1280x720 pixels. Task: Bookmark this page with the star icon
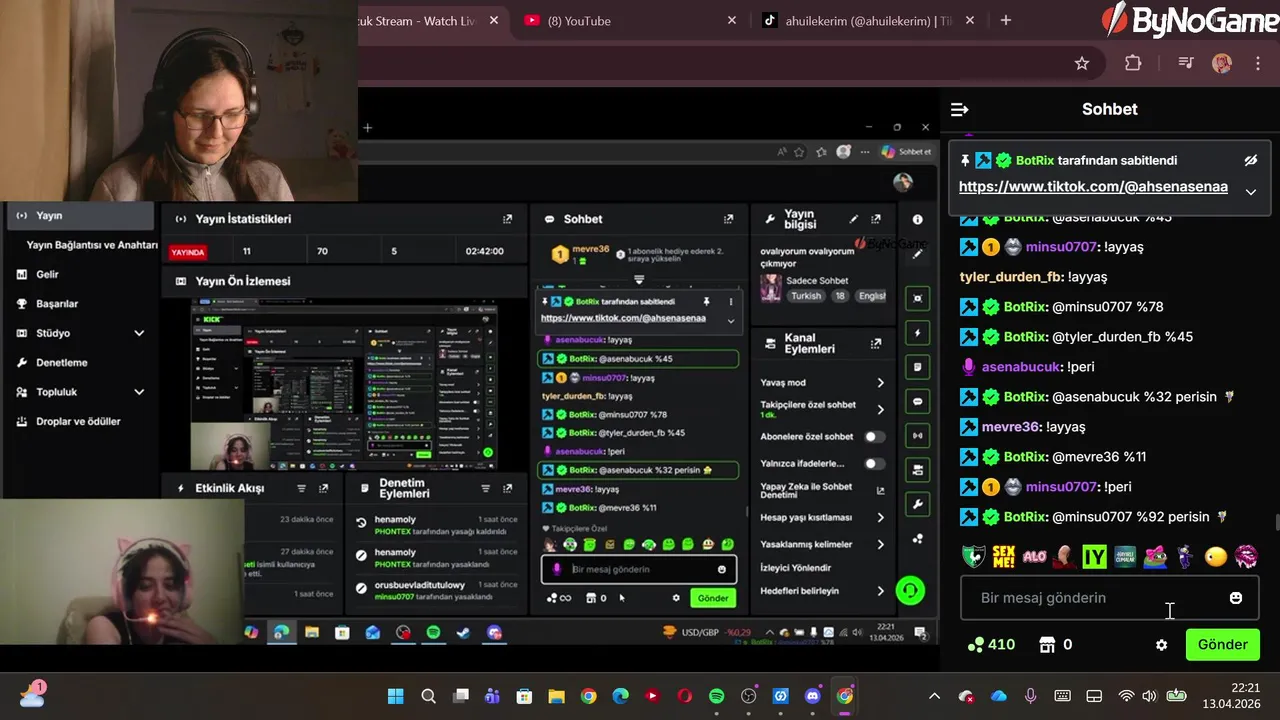tap(1082, 64)
